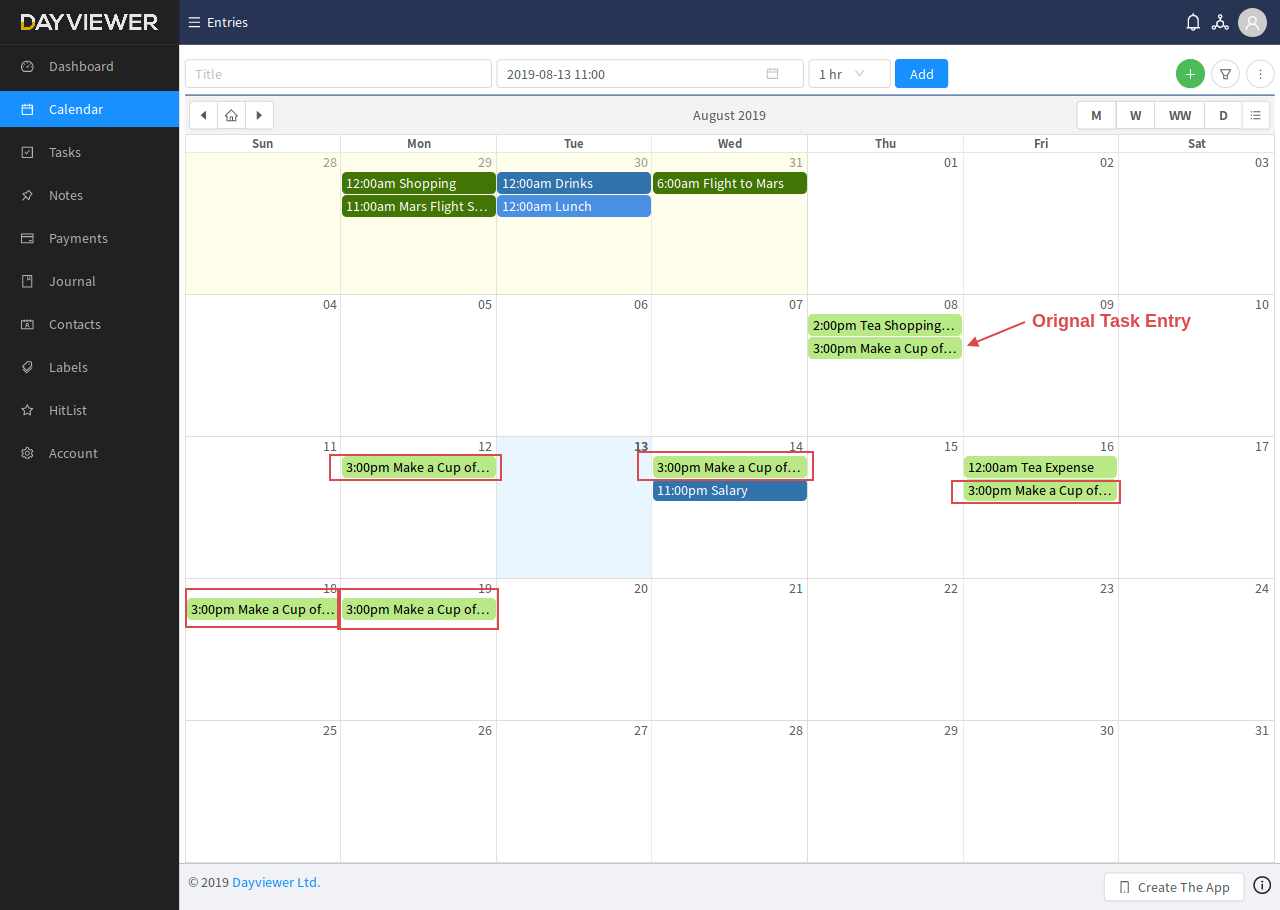
Task: Open the 12:00am Lunch entry
Action: [574, 206]
